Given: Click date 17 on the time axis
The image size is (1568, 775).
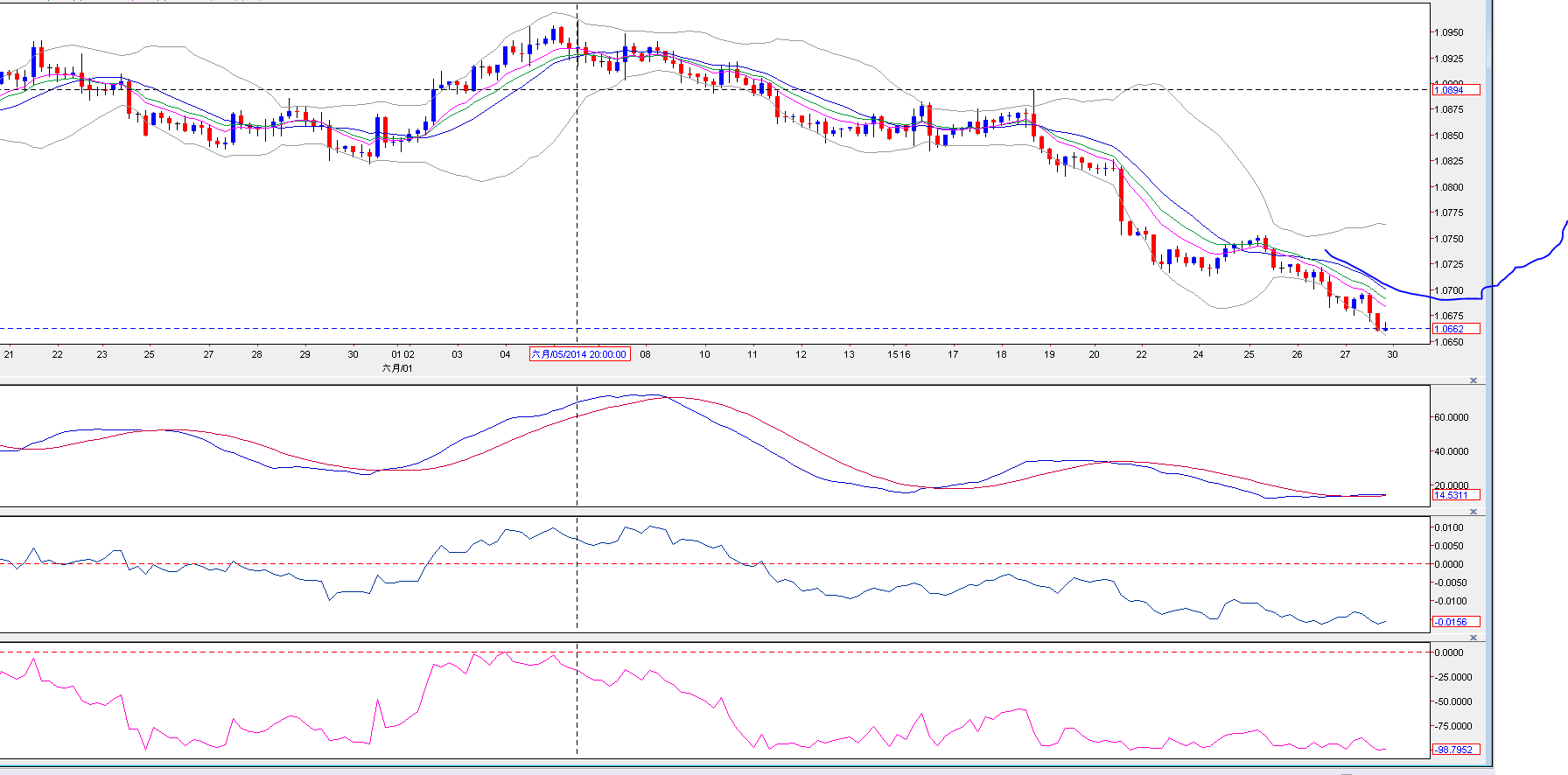Looking at the screenshot, I should coord(953,354).
